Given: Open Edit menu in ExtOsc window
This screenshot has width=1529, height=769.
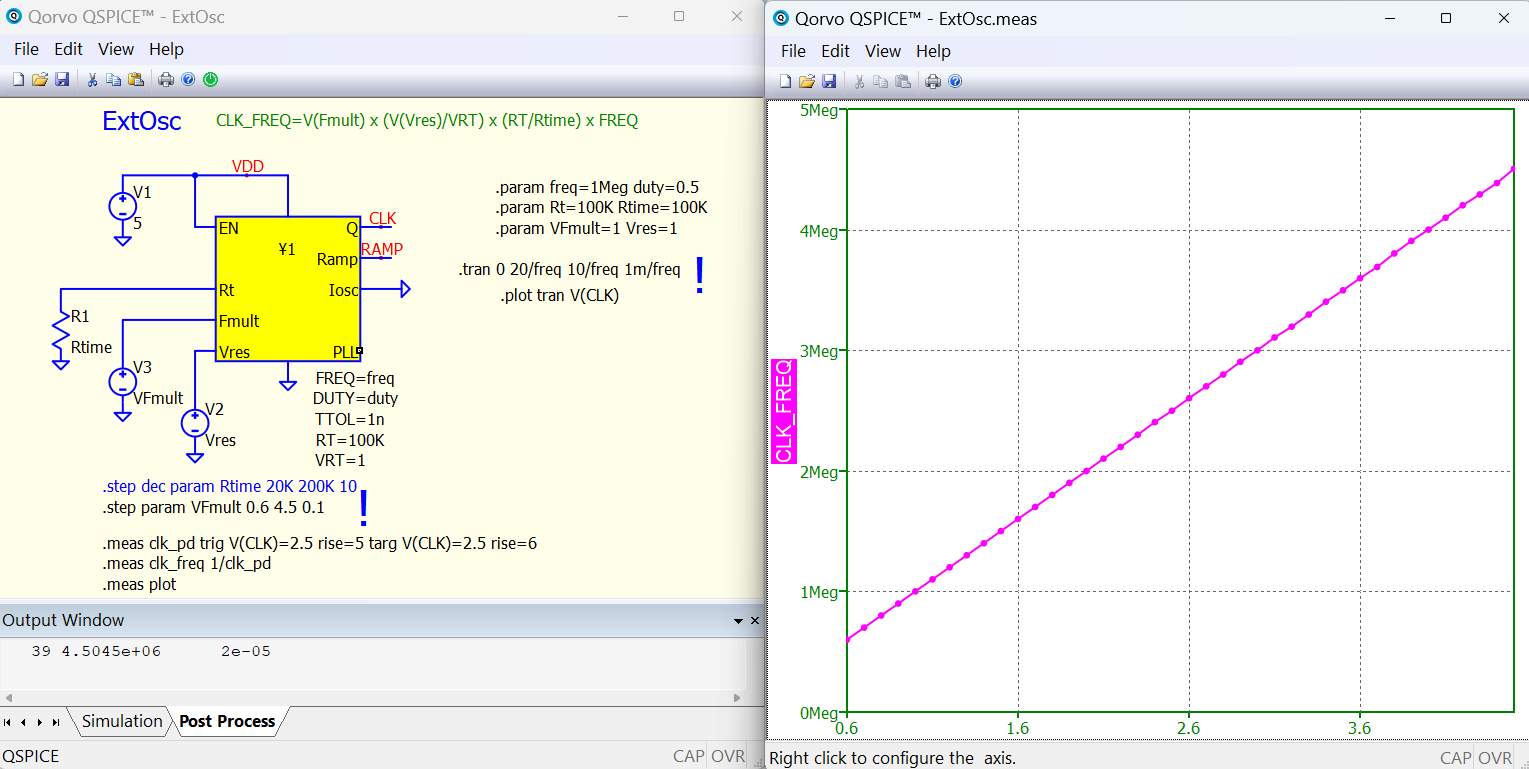Looking at the screenshot, I should tap(69, 49).
